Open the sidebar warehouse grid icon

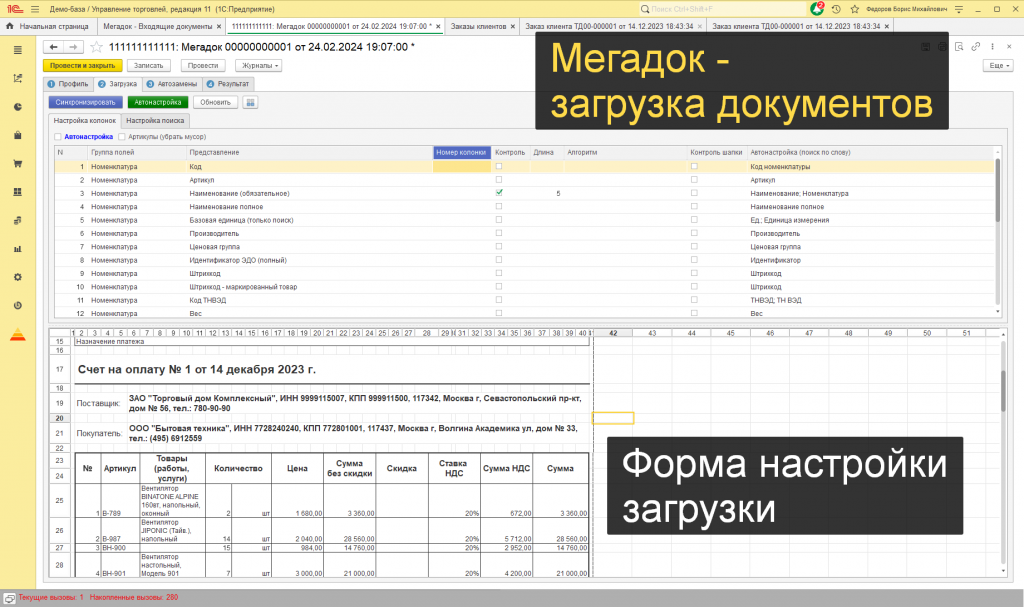click(x=18, y=192)
